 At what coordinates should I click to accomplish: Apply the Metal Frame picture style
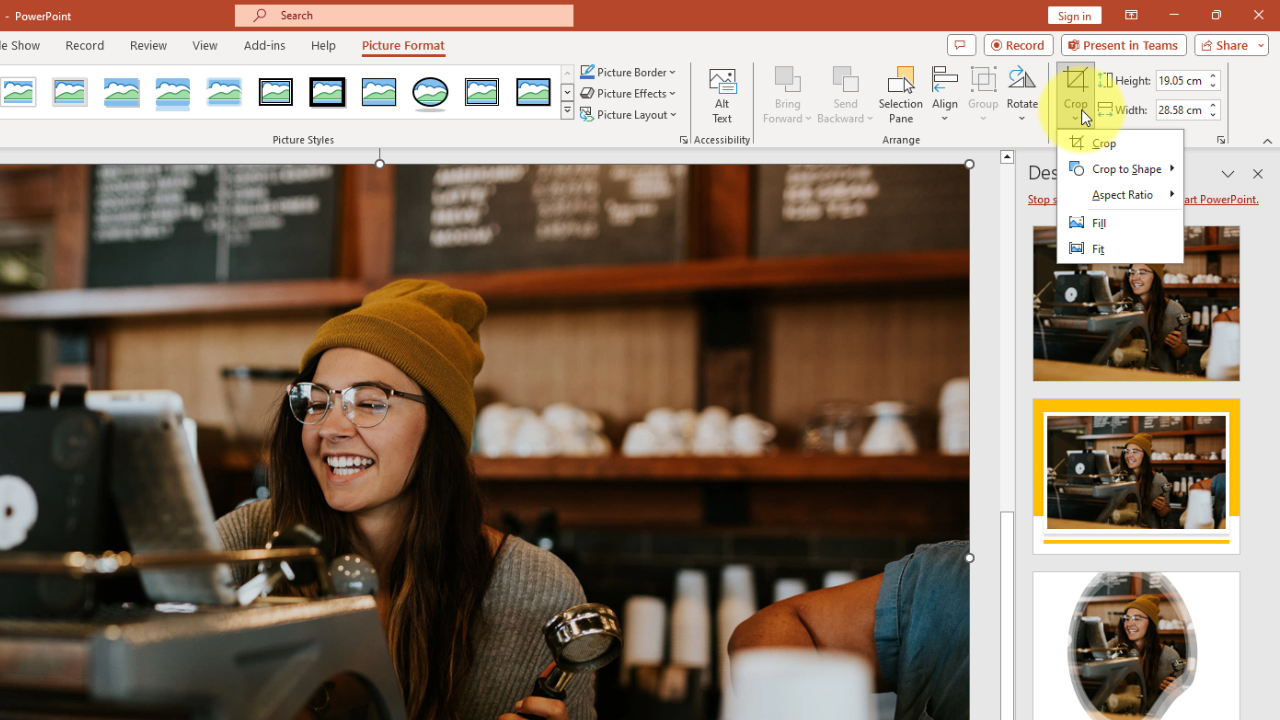(70, 92)
